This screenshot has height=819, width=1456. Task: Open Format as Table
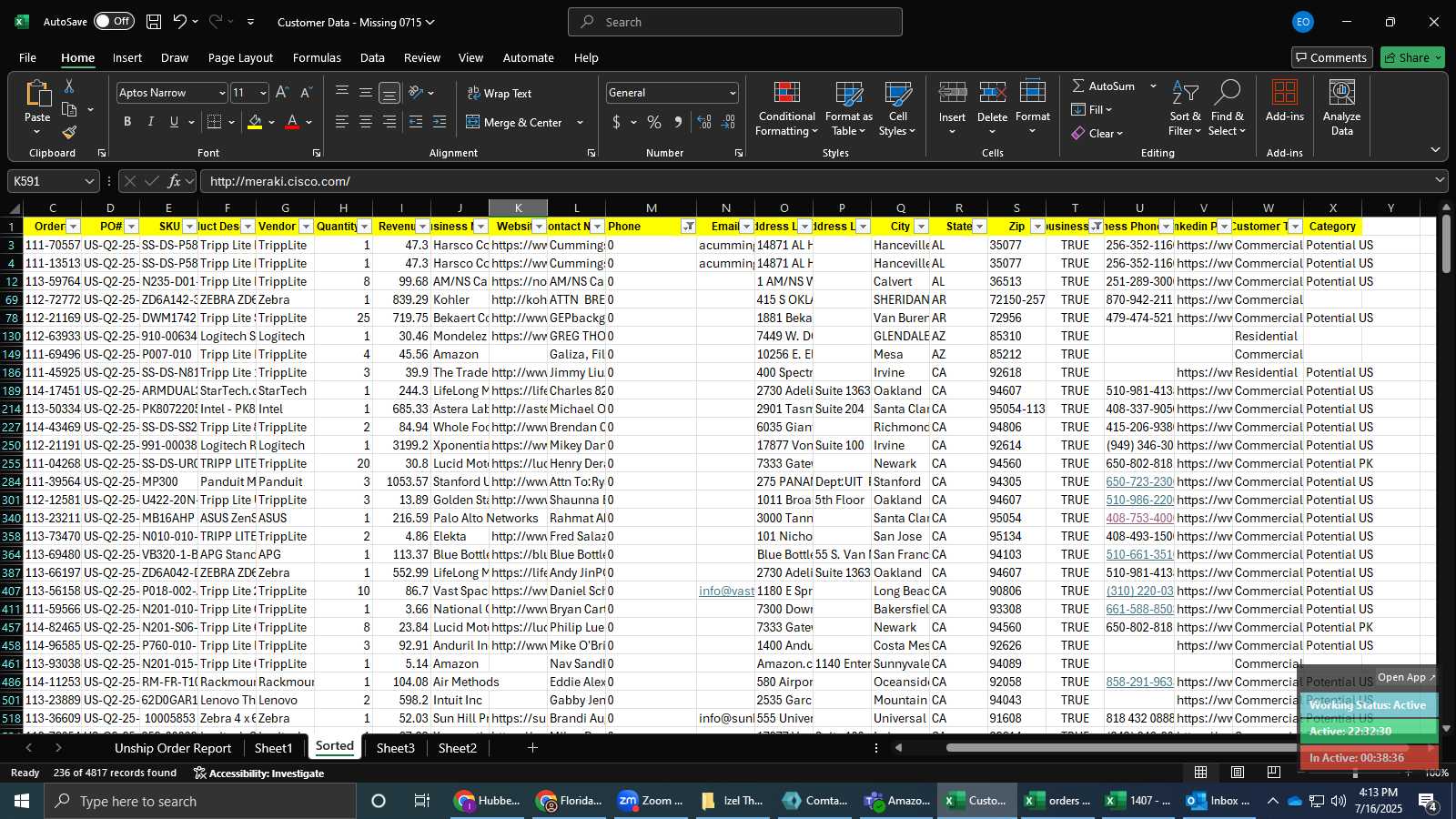[849, 108]
